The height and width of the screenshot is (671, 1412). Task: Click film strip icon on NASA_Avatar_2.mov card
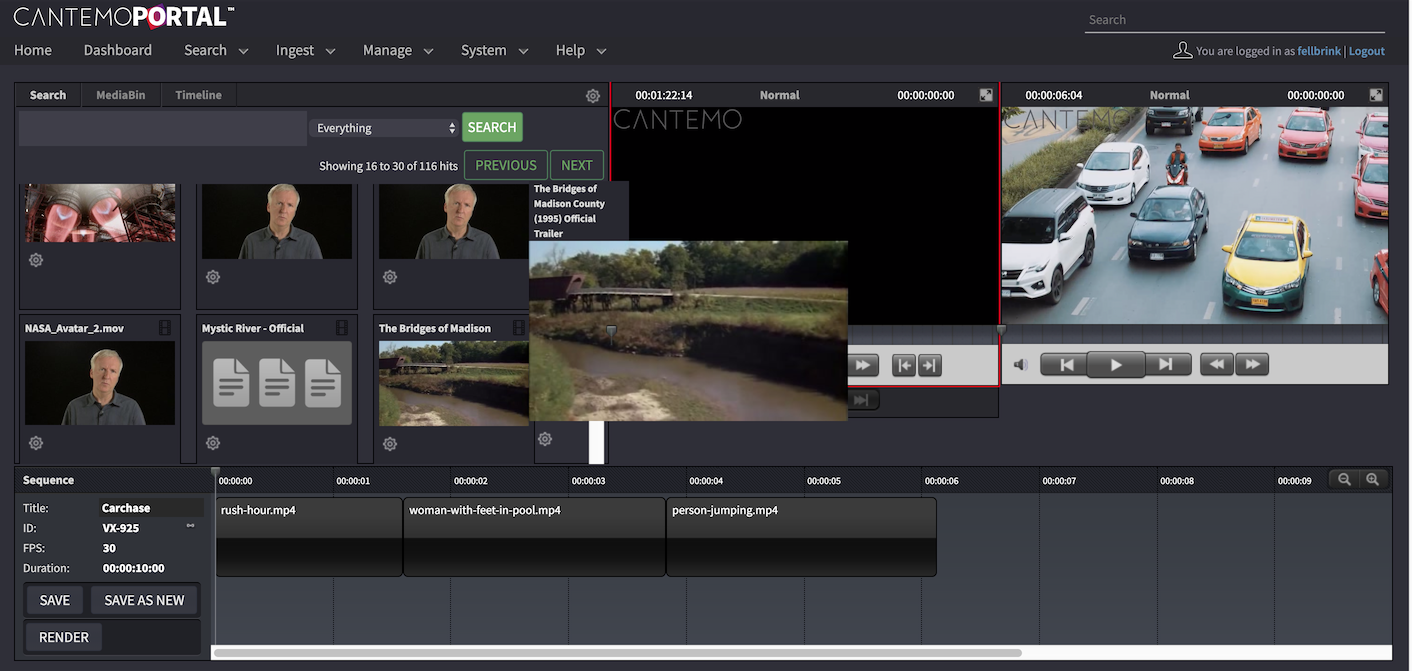tap(165, 328)
